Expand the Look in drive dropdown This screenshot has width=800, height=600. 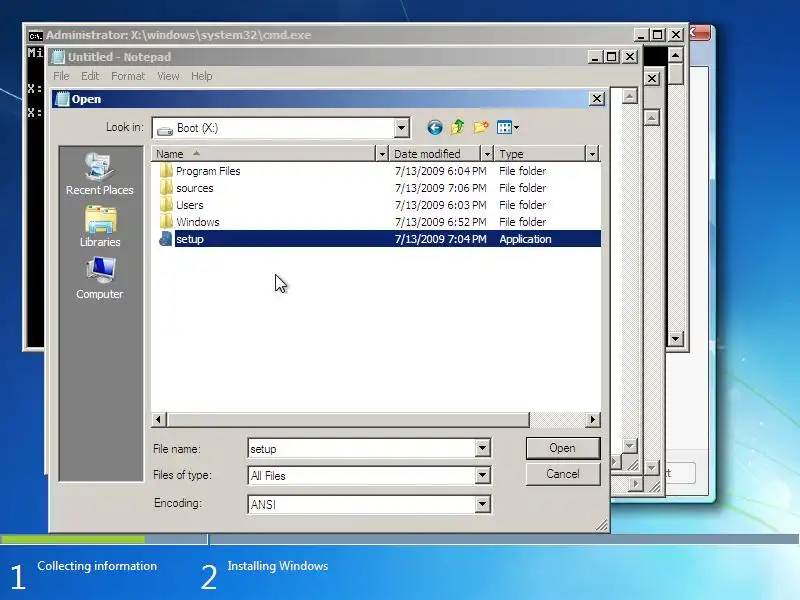pos(402,128)
